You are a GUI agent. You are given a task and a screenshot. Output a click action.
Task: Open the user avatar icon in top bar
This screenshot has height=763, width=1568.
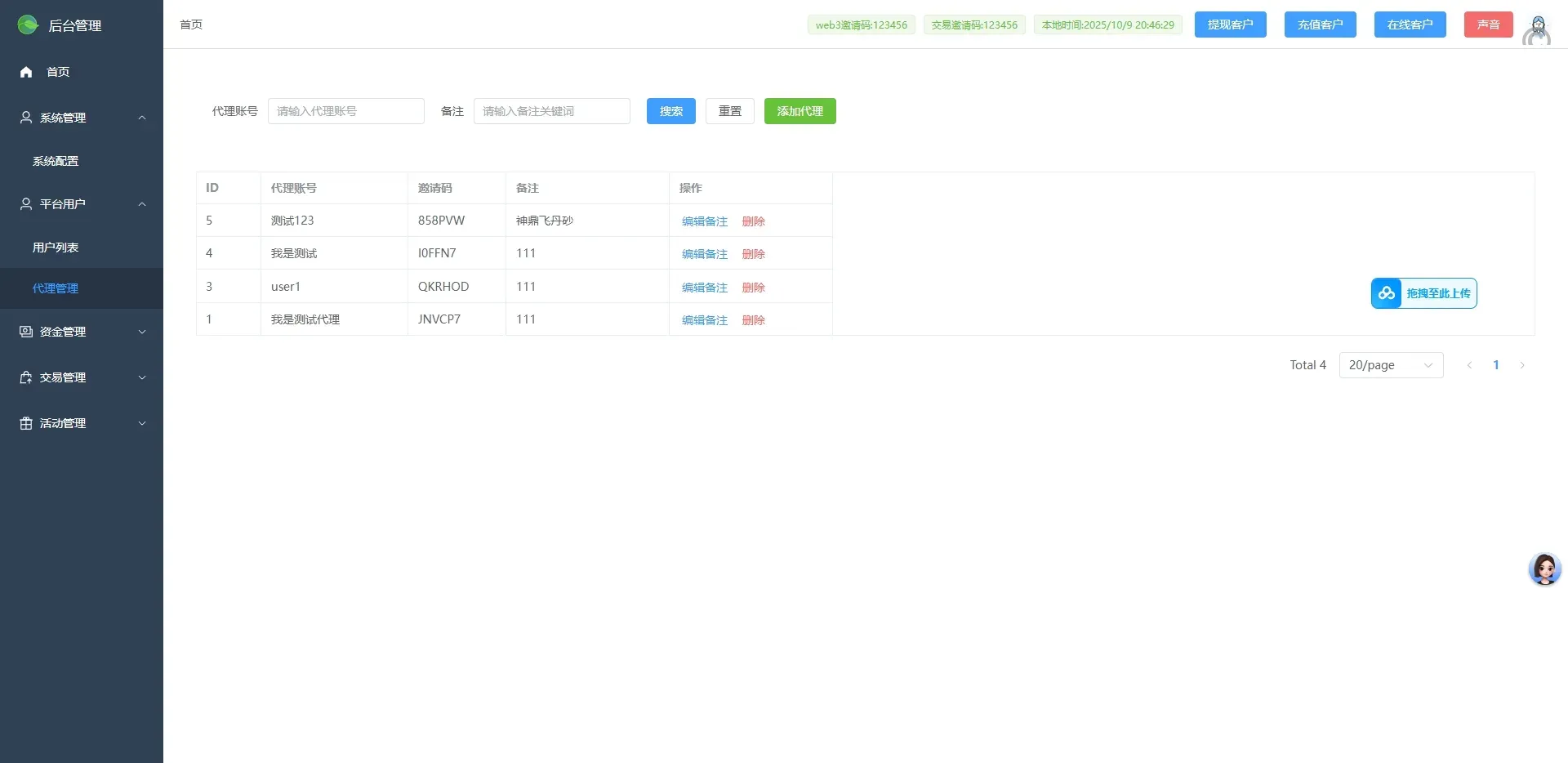coord(1537,30)
